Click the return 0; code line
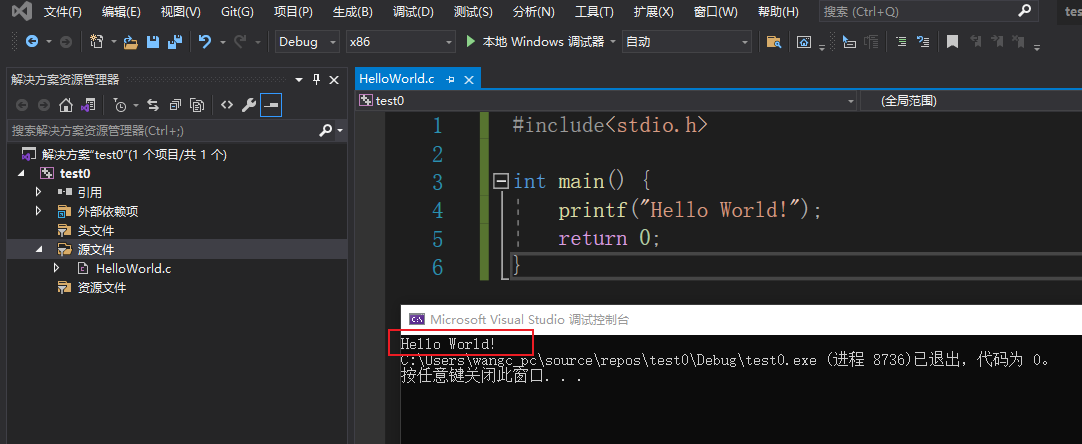This screenshot has height=444, width=1082. (x=609, y=238)
